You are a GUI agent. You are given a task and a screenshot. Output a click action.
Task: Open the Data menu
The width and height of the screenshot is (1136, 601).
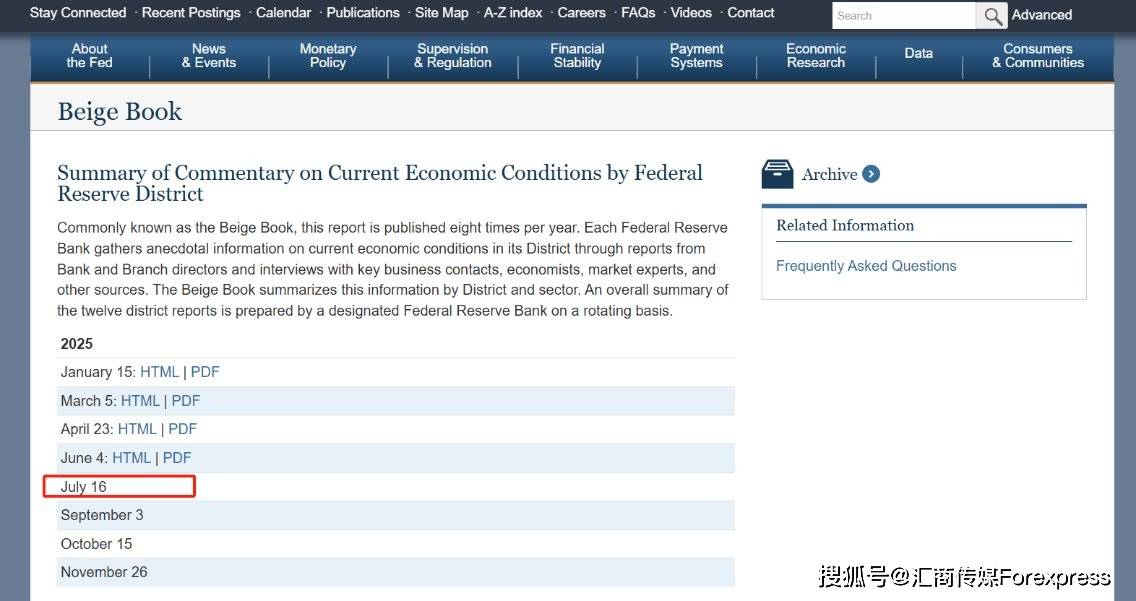(918, 53)
